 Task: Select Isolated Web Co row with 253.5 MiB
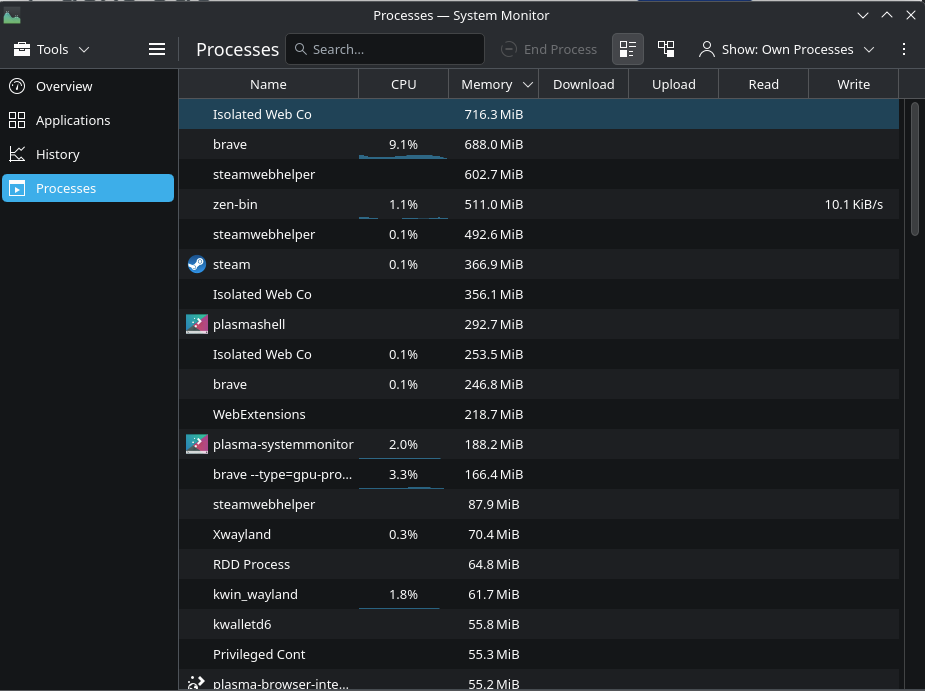click(539, 355)
